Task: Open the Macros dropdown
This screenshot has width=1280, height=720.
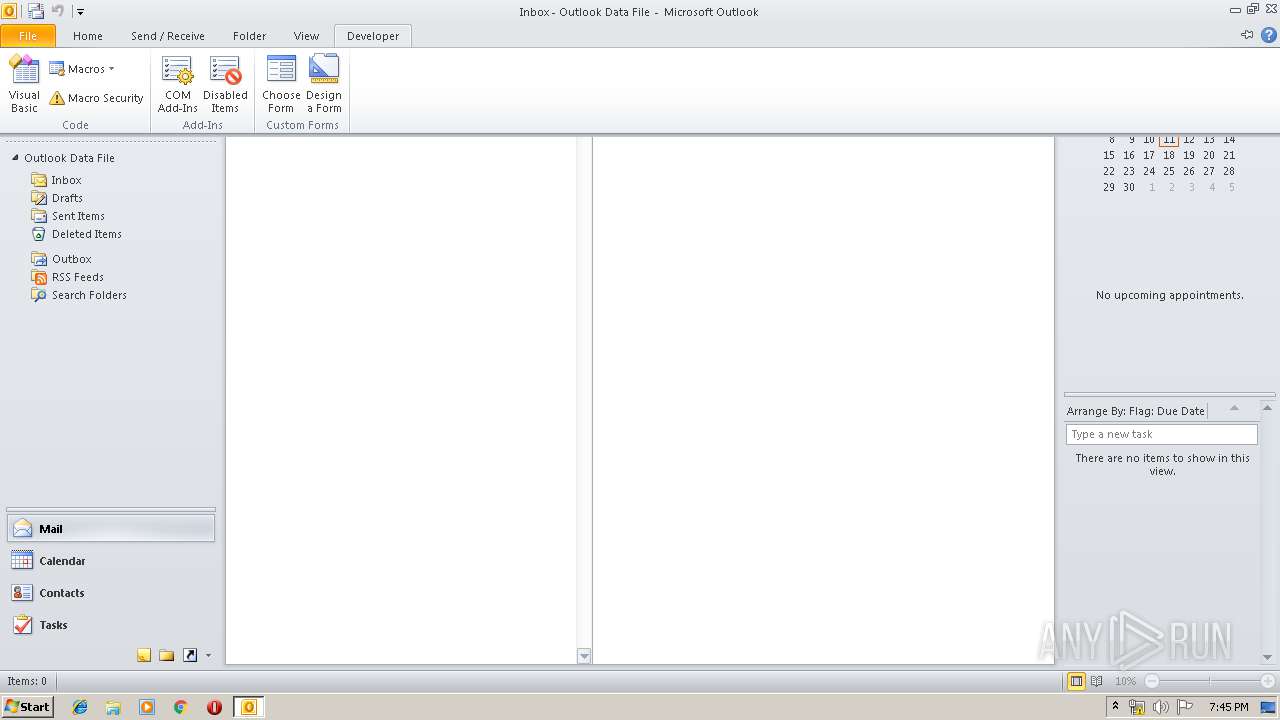Action: [82, 69]
